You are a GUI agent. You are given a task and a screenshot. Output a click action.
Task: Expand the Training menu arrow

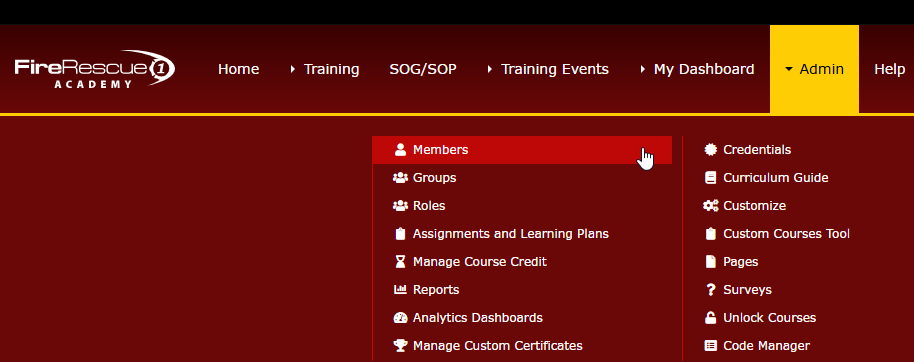coord(293,69)
